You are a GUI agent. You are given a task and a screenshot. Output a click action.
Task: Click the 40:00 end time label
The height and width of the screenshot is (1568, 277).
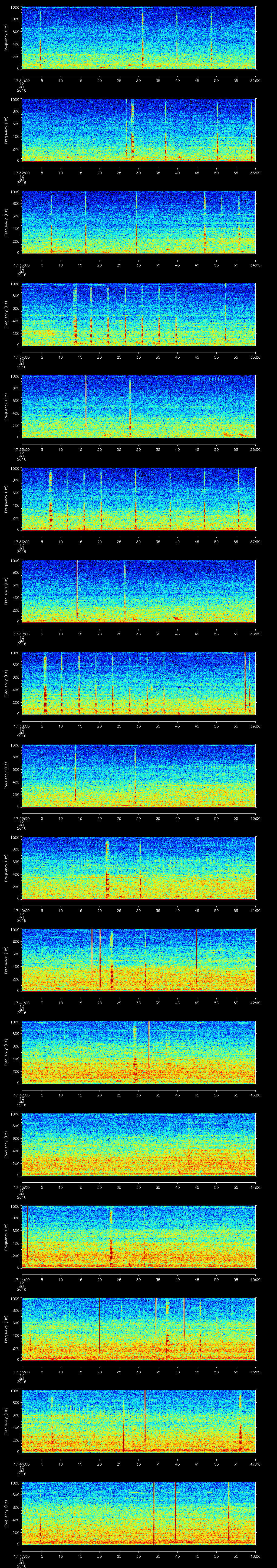click(x=255, y=818)
